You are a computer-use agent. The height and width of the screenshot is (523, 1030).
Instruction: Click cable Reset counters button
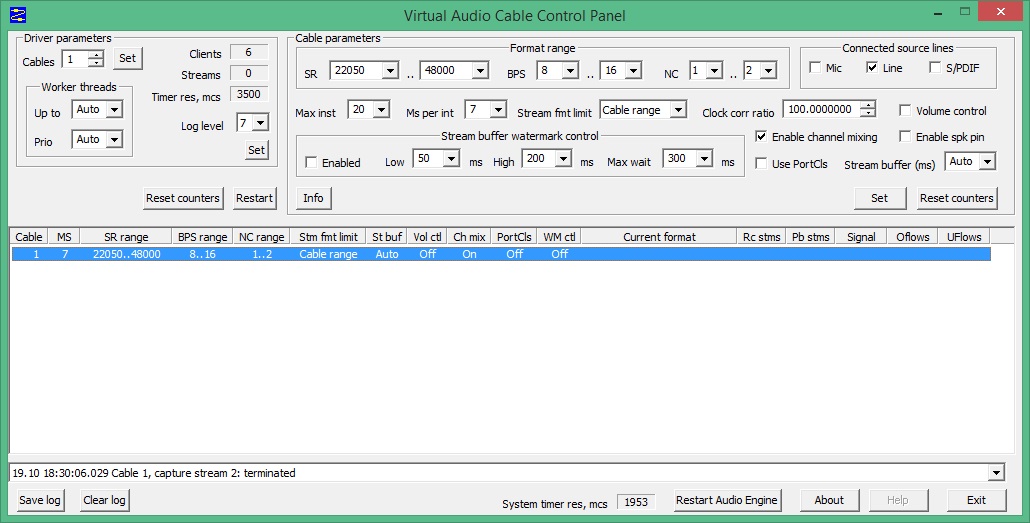tap(956, 198)
